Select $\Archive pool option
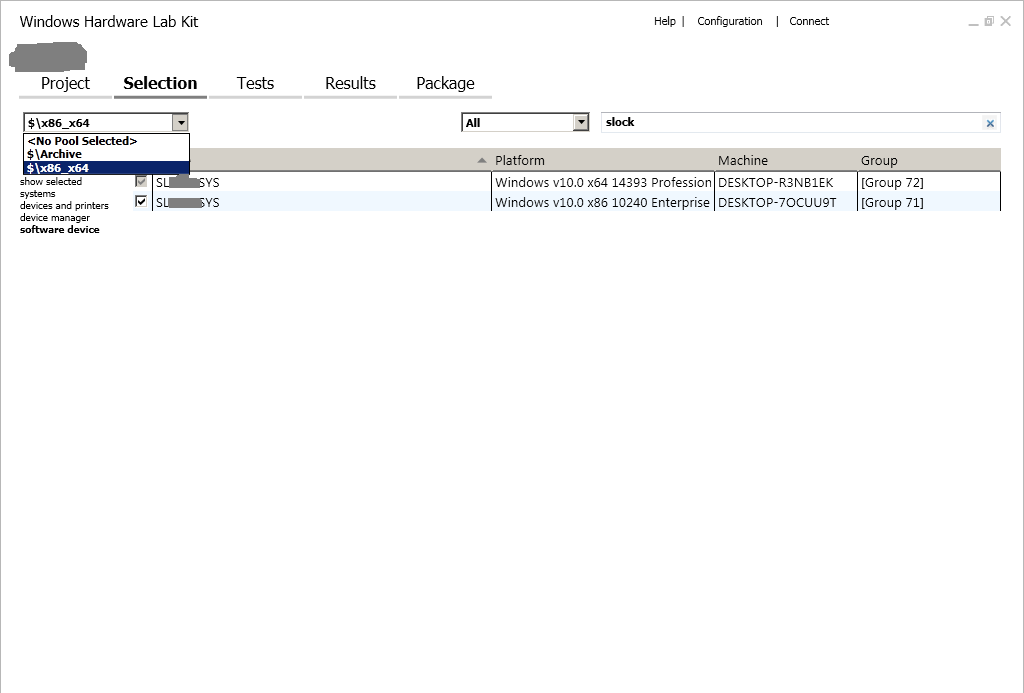Screen dimensions: 1024x693 55,155
